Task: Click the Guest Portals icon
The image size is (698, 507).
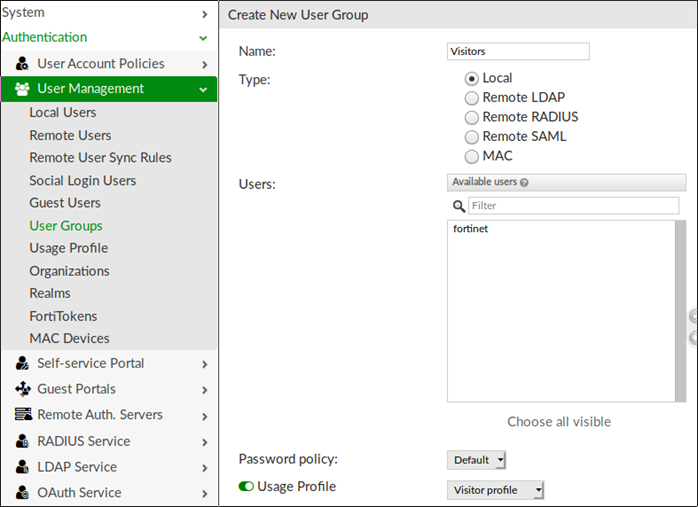Action: pos(22,390)
